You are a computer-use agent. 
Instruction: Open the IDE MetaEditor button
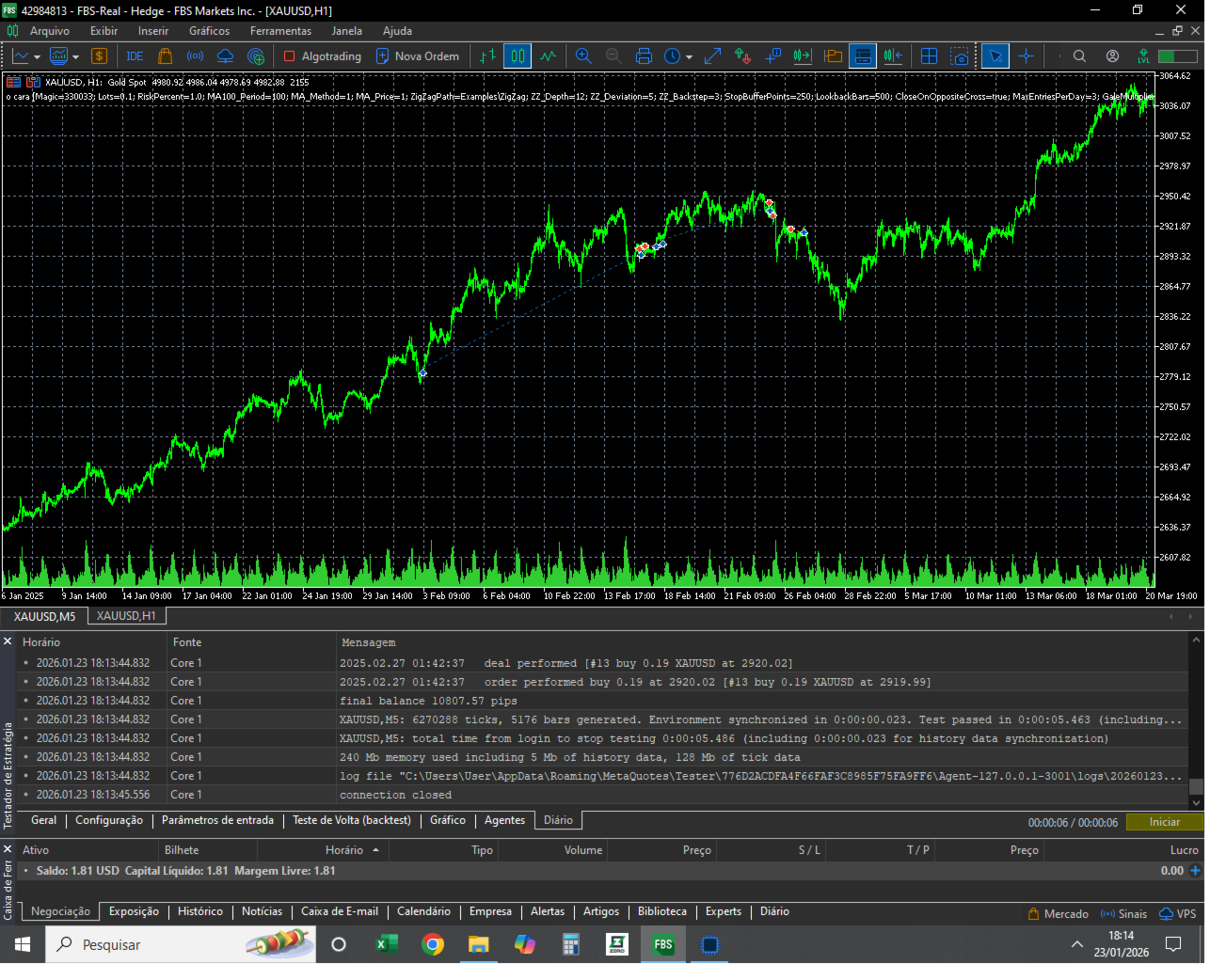[135, 56]
